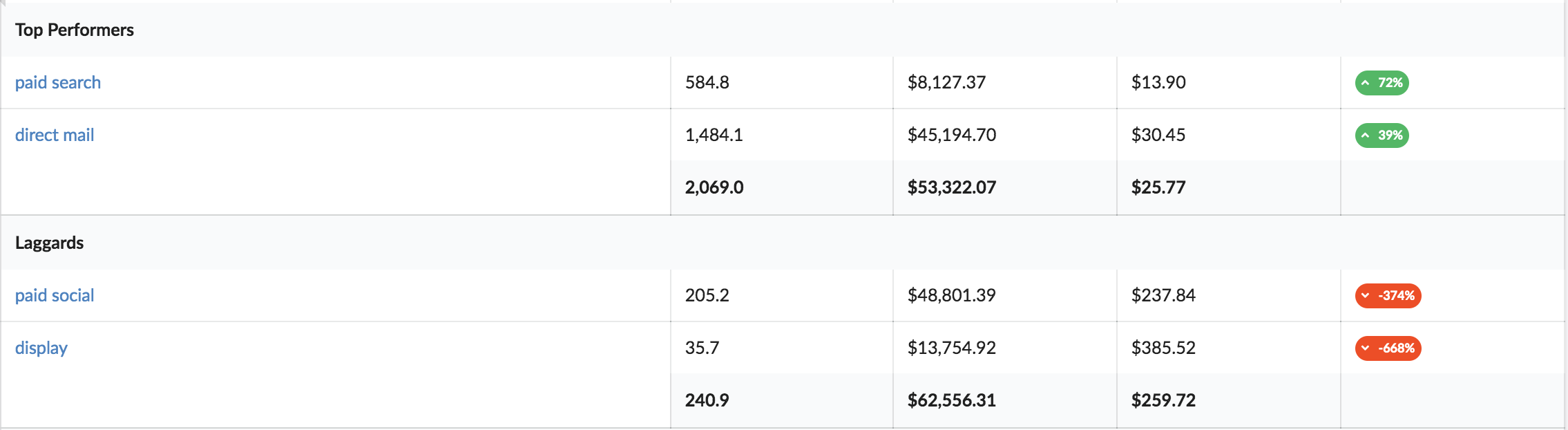This screenshot has height=430, width=1568.
Task: Open the paid search channel link
Action: (x=58, y=82)
